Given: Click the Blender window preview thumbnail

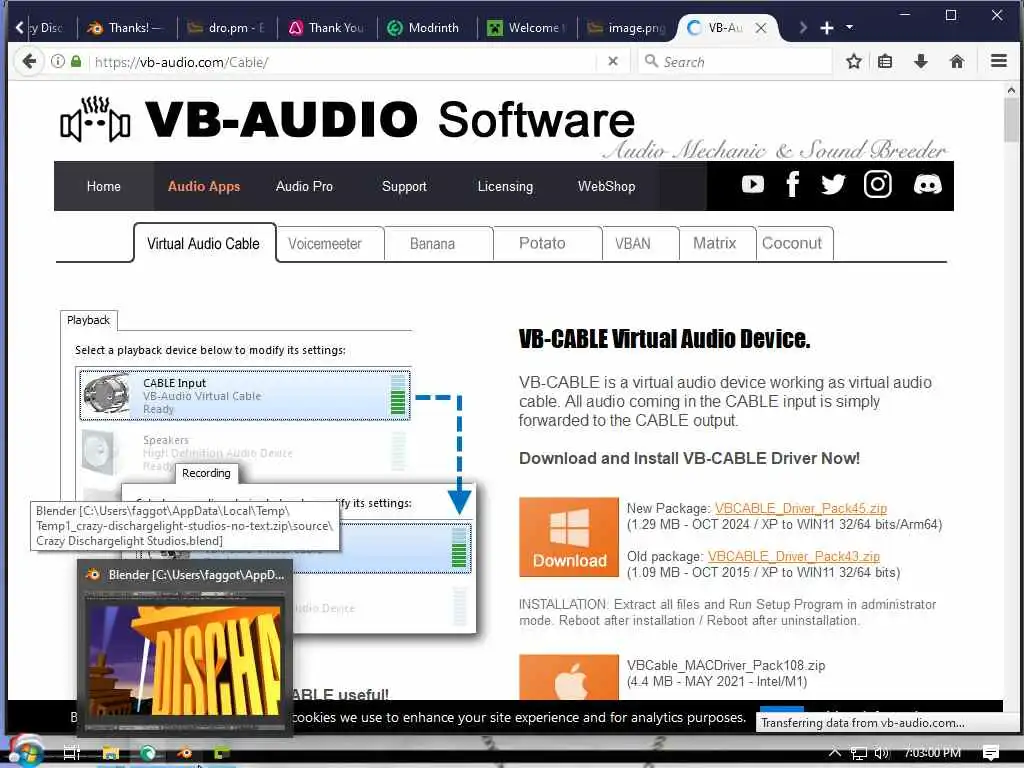Looking at the screenshot, I should [x=185, y=660].
